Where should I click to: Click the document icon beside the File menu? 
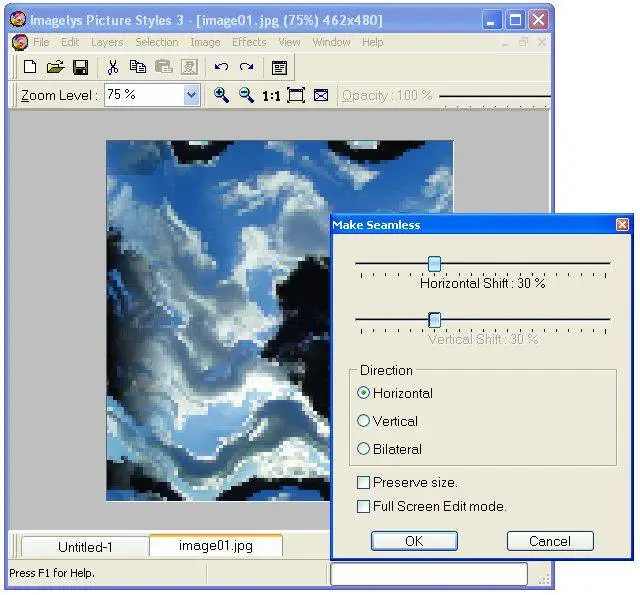[20, 42]
